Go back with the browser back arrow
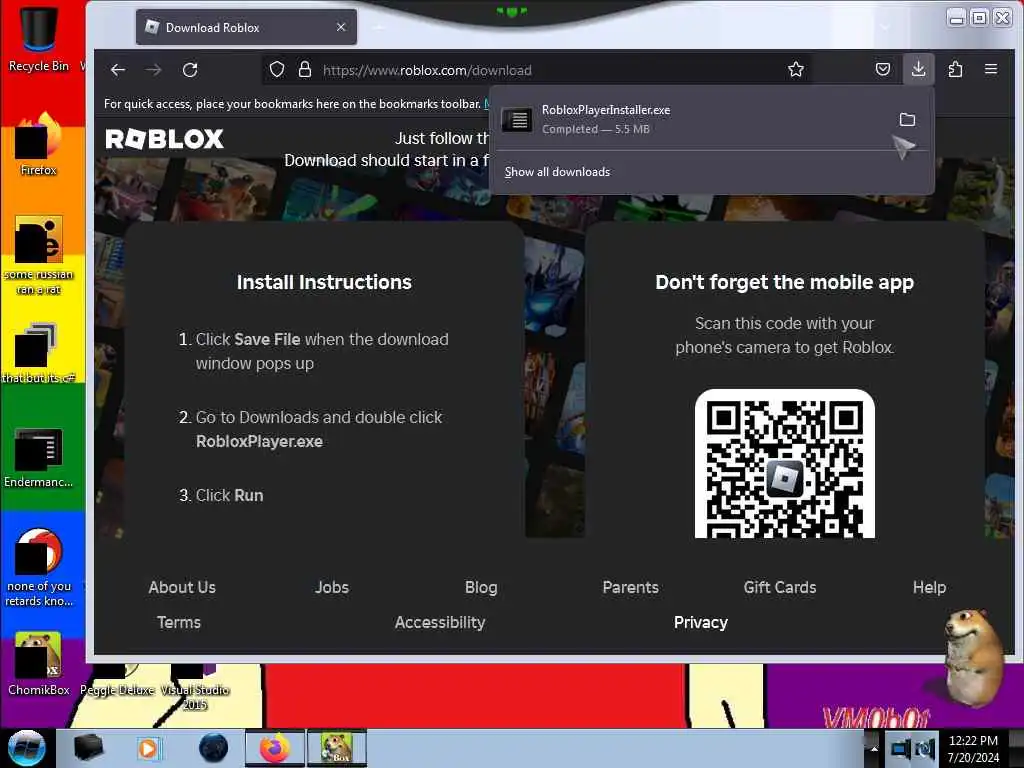The width and height of the screenshot is (1024, 768). coord(118,70)
